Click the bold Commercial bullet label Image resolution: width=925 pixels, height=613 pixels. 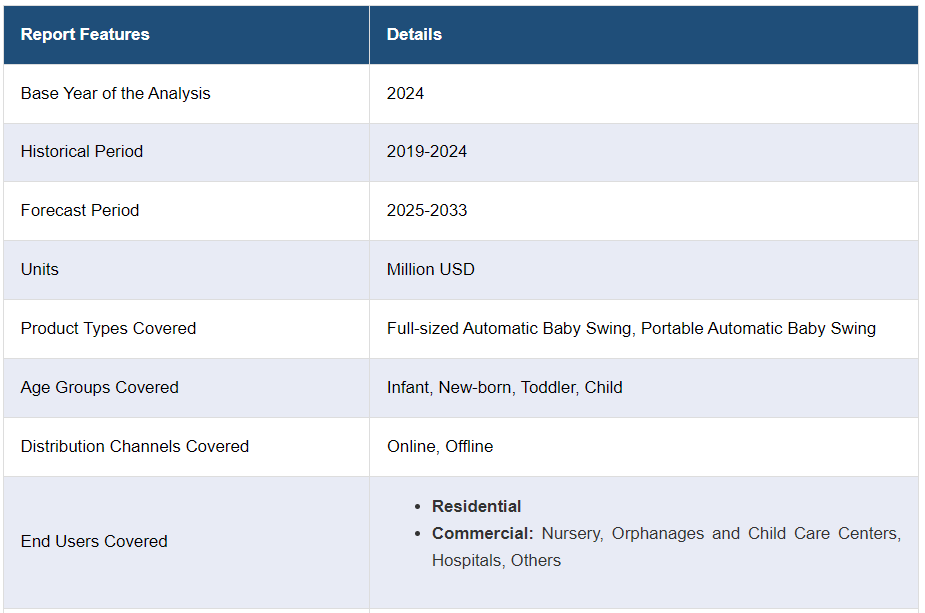(x=483, y=533)
